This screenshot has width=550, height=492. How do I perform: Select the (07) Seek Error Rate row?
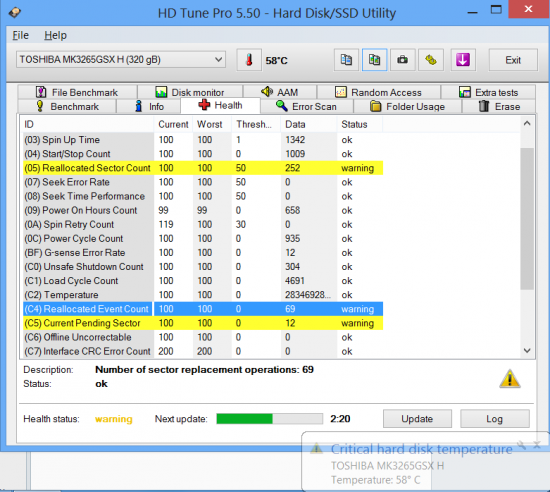(x=203, y=182)
